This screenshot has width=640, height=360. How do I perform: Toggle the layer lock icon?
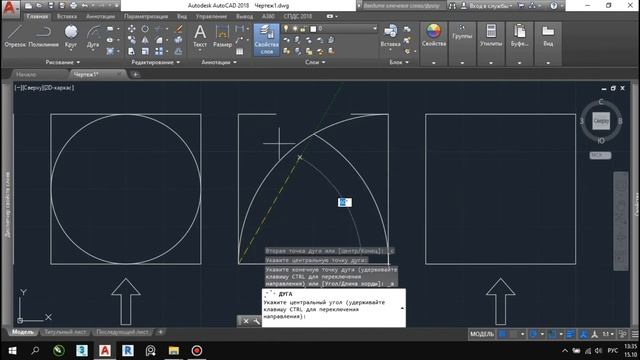303,29
